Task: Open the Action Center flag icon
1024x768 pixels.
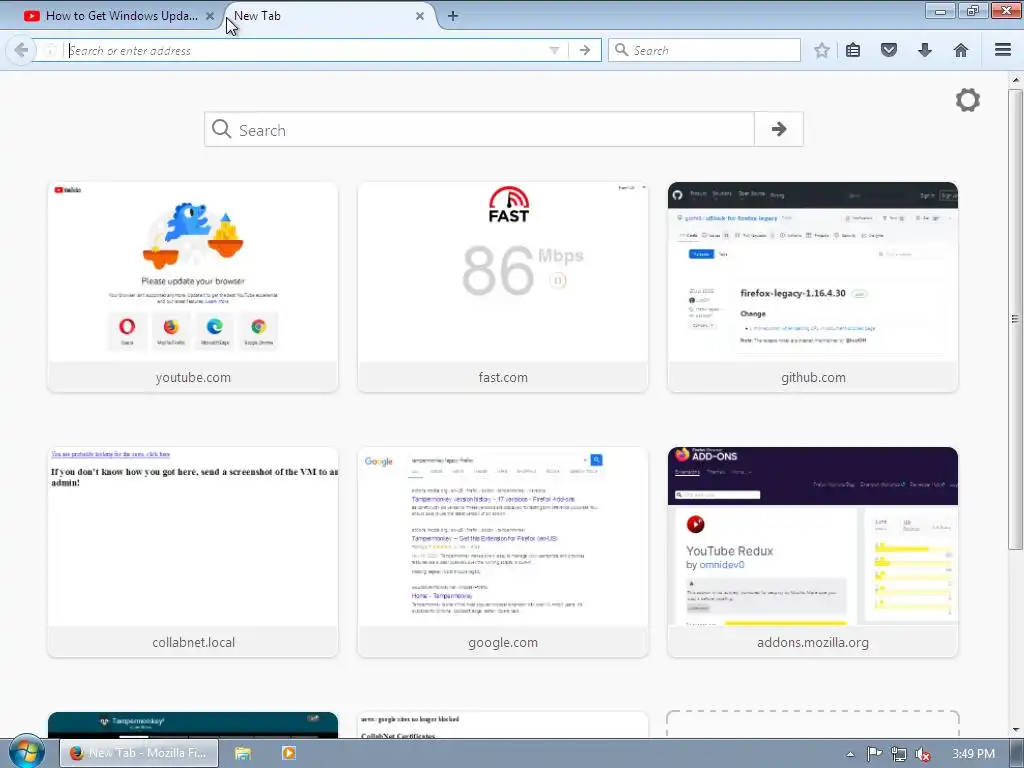Action: click(x=874, y=754)
